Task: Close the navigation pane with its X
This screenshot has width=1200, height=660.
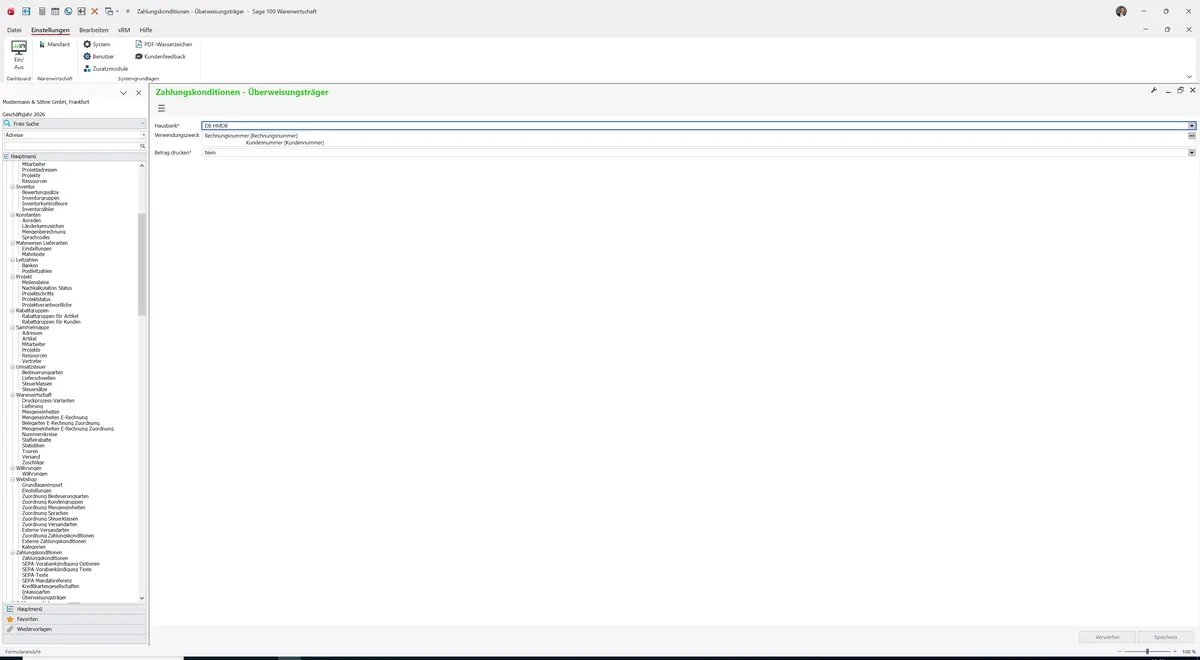Action: pos(138,93)
